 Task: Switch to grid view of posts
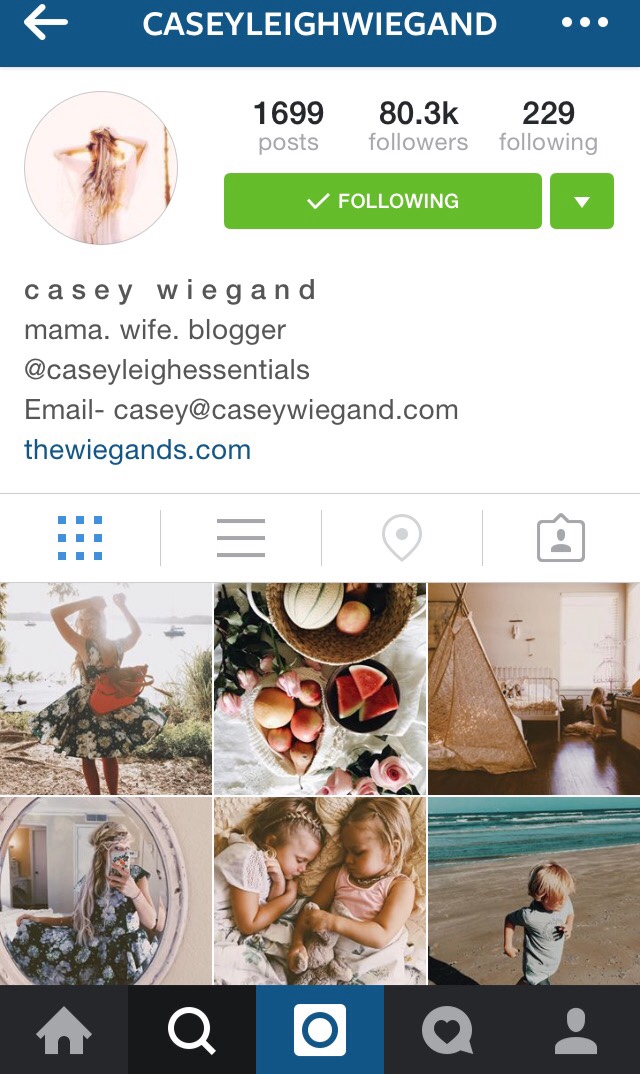coord(80,538)
